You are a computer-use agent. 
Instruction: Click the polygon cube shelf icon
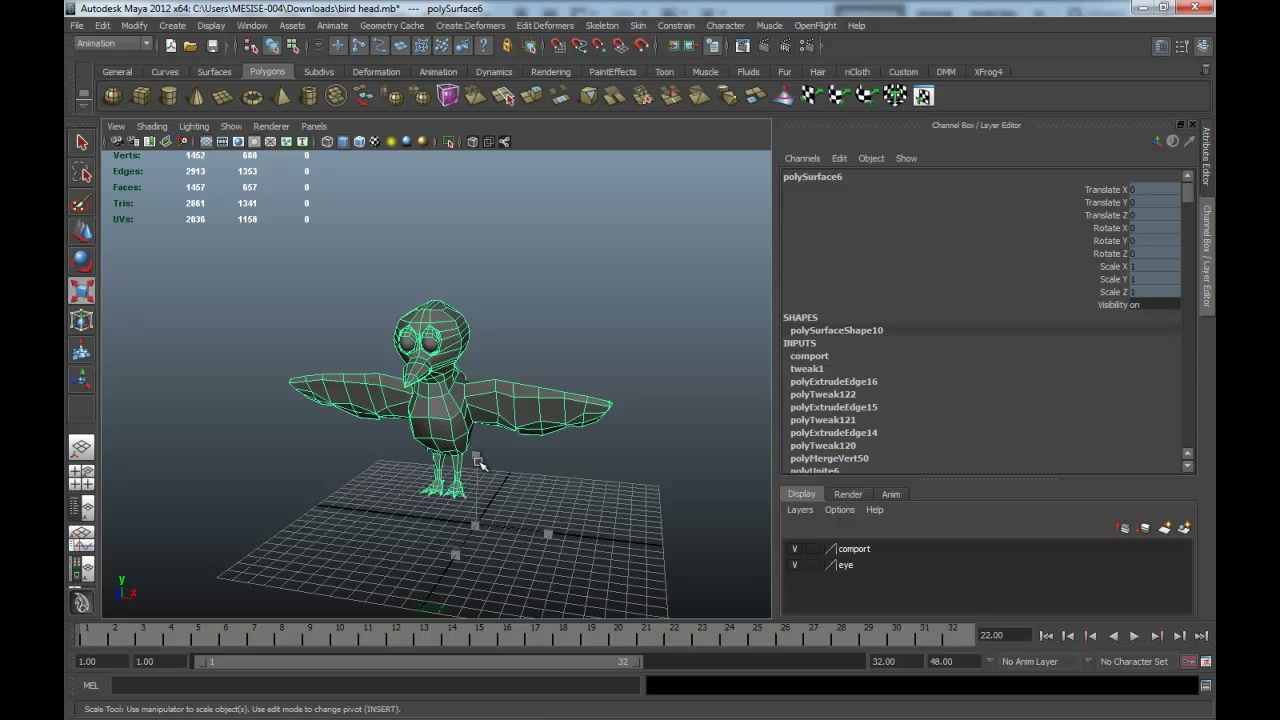click(x=141, y=96)
